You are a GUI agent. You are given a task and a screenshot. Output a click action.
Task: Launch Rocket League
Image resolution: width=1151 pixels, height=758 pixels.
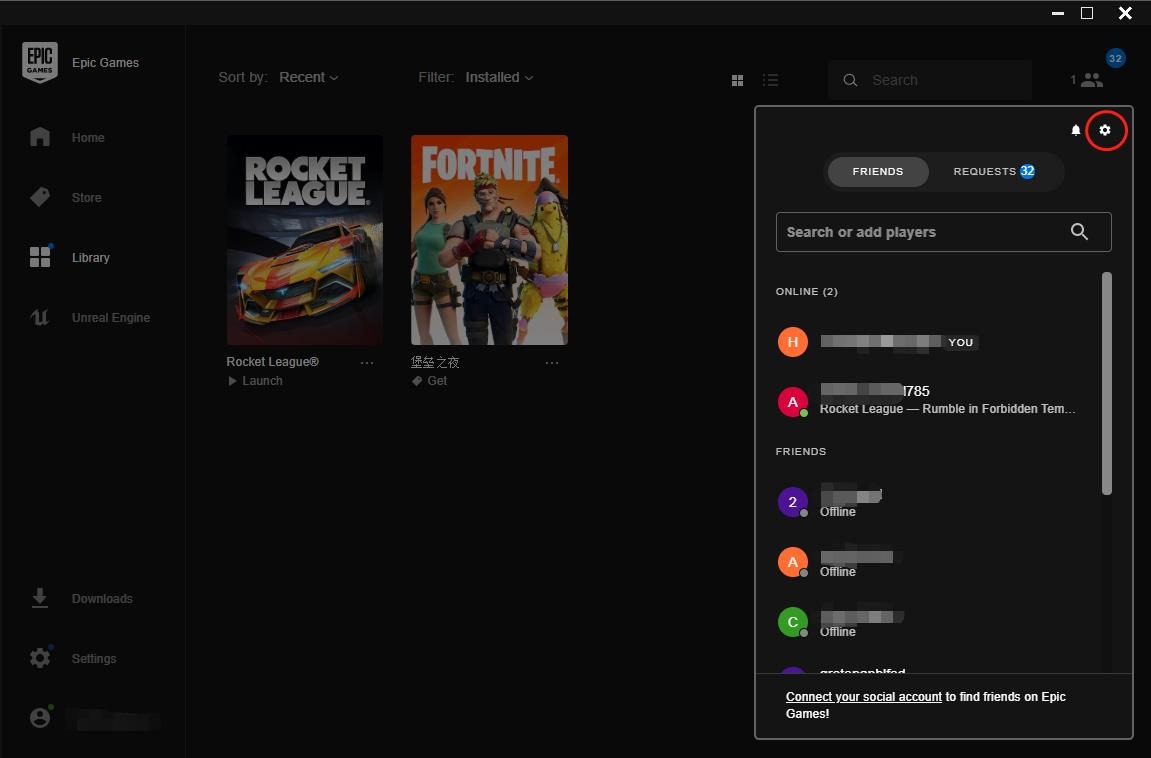[255, 380]
